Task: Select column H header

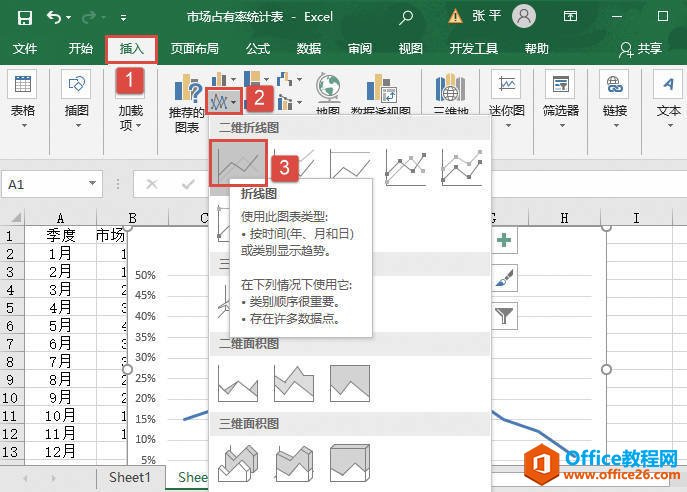Action: (x=564, y=218)
